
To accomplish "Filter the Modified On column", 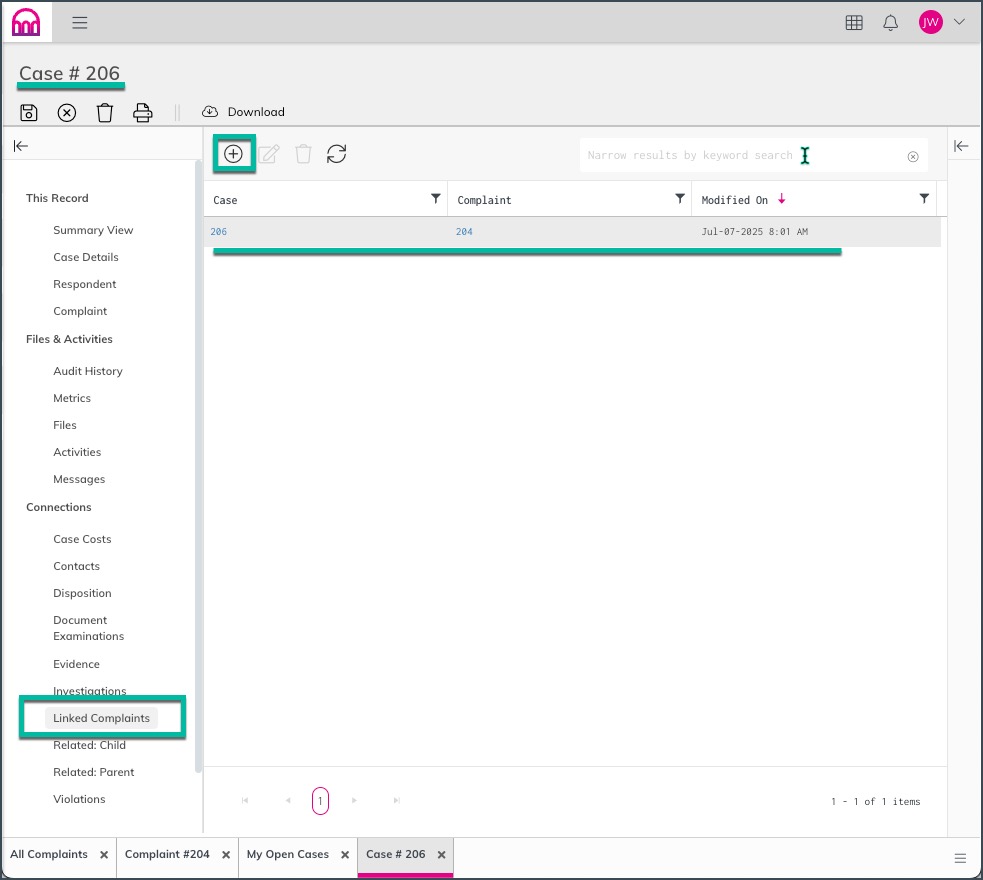I will [x=924, y=199].
